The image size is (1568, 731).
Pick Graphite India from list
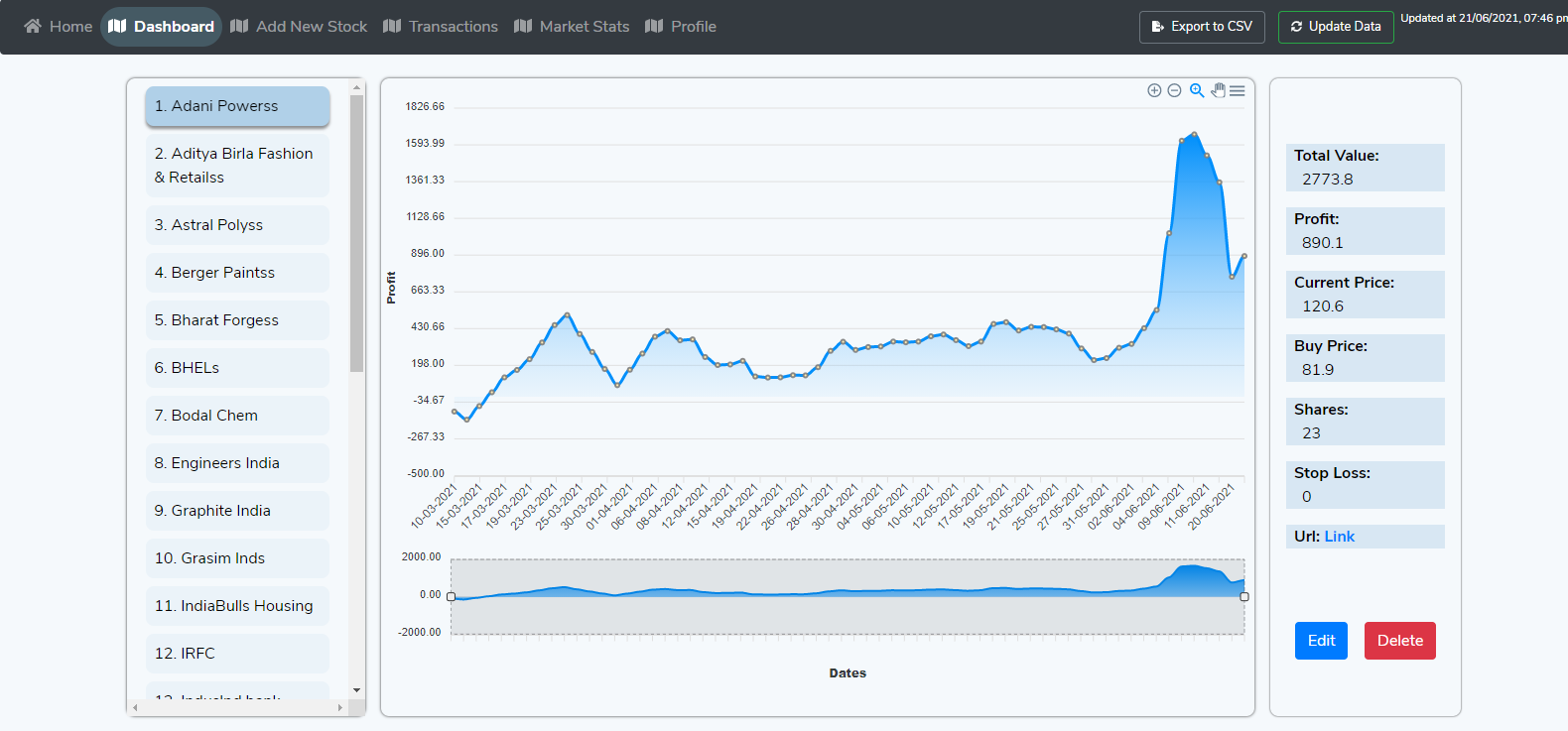(237, 511)
